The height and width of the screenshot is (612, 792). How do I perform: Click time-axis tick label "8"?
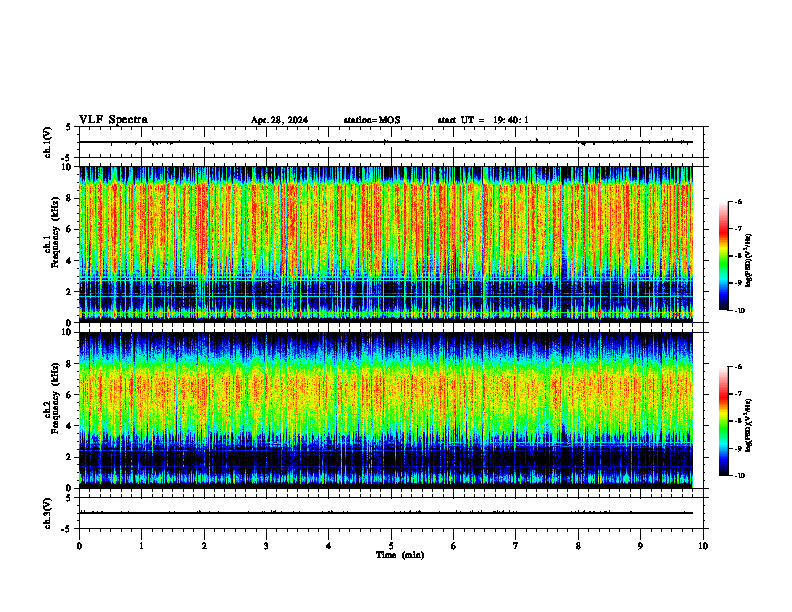[x=578, y=546]
